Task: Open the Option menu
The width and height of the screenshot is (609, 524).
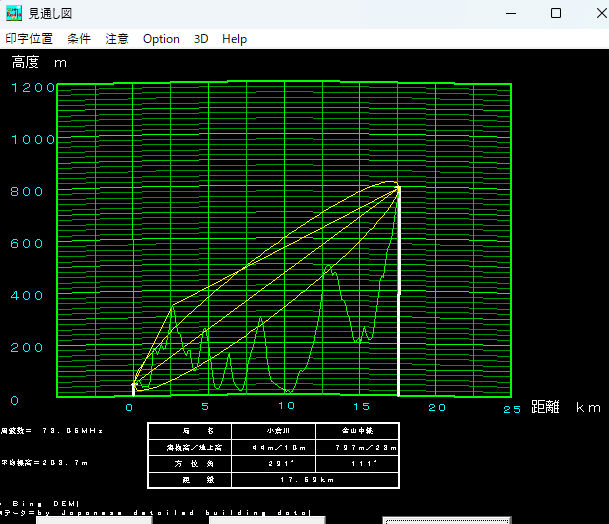Action: 161,39
